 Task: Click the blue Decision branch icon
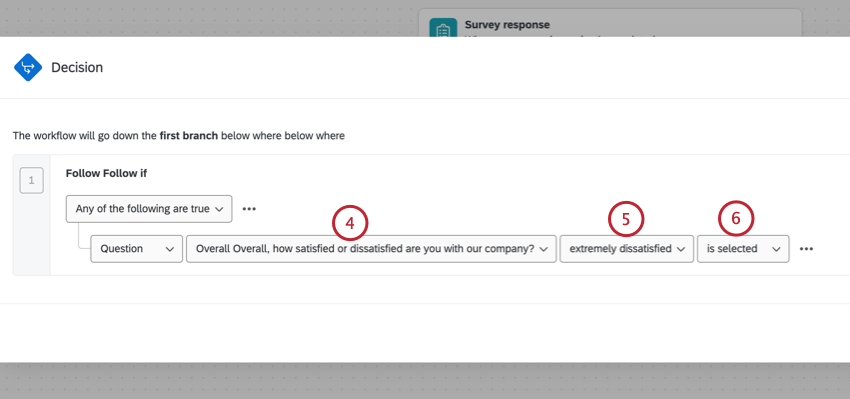click(x=28, y=68)
